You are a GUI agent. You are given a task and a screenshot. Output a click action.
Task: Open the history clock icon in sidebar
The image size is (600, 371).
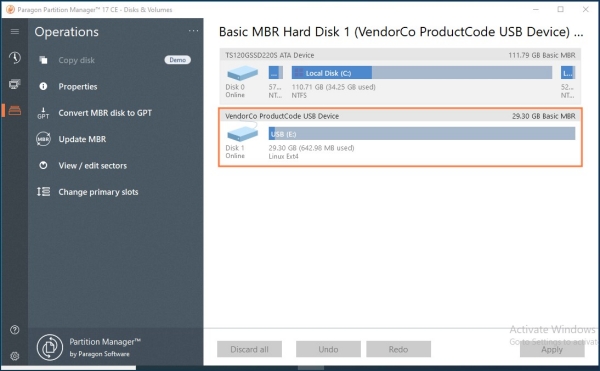(15, 57)
